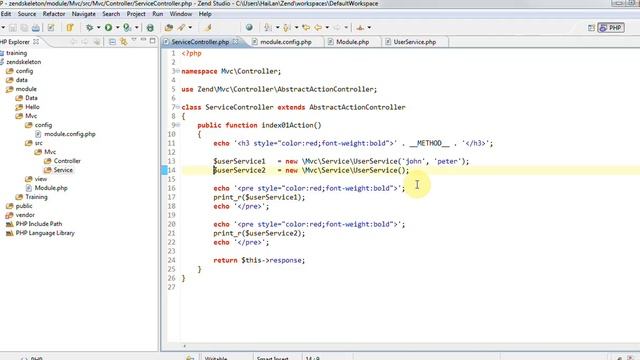The width and height of the screenshot is (640, 360).
Task: Click the red Zend tool icon
Action: click(x=360, y=28)
